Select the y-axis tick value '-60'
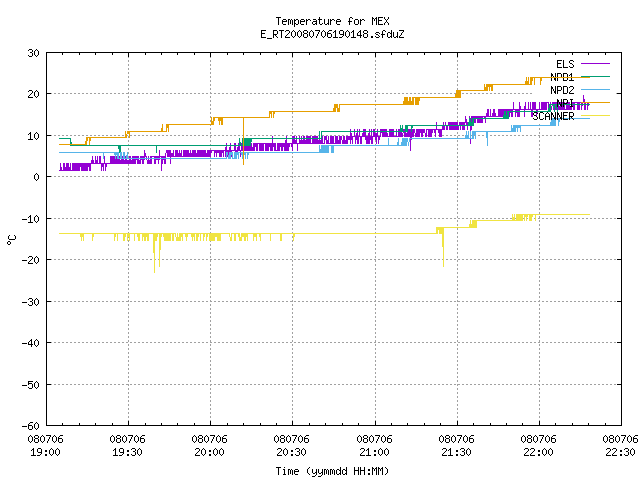Image resolution: width=640 pixels, height=480 pixels. 31,426
